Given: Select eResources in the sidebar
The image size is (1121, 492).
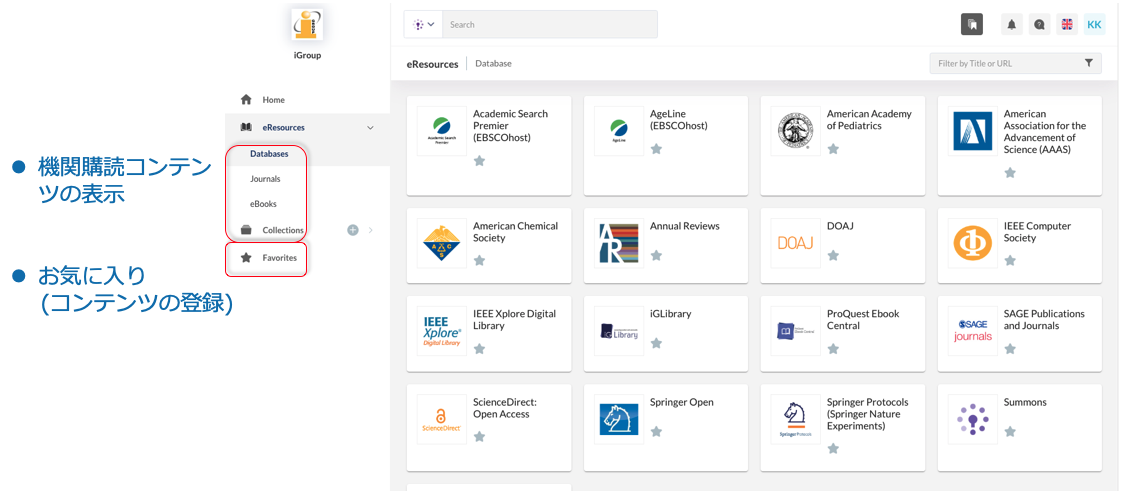Looking at the screenshot, I should click(283, 127).
